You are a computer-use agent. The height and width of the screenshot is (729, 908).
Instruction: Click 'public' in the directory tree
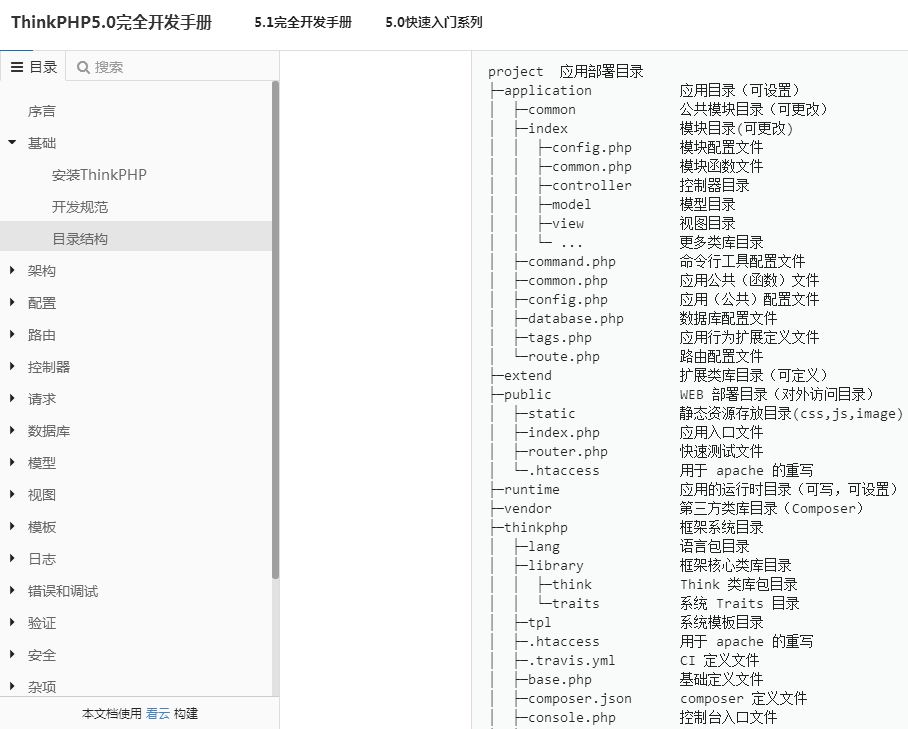(528, 395)
